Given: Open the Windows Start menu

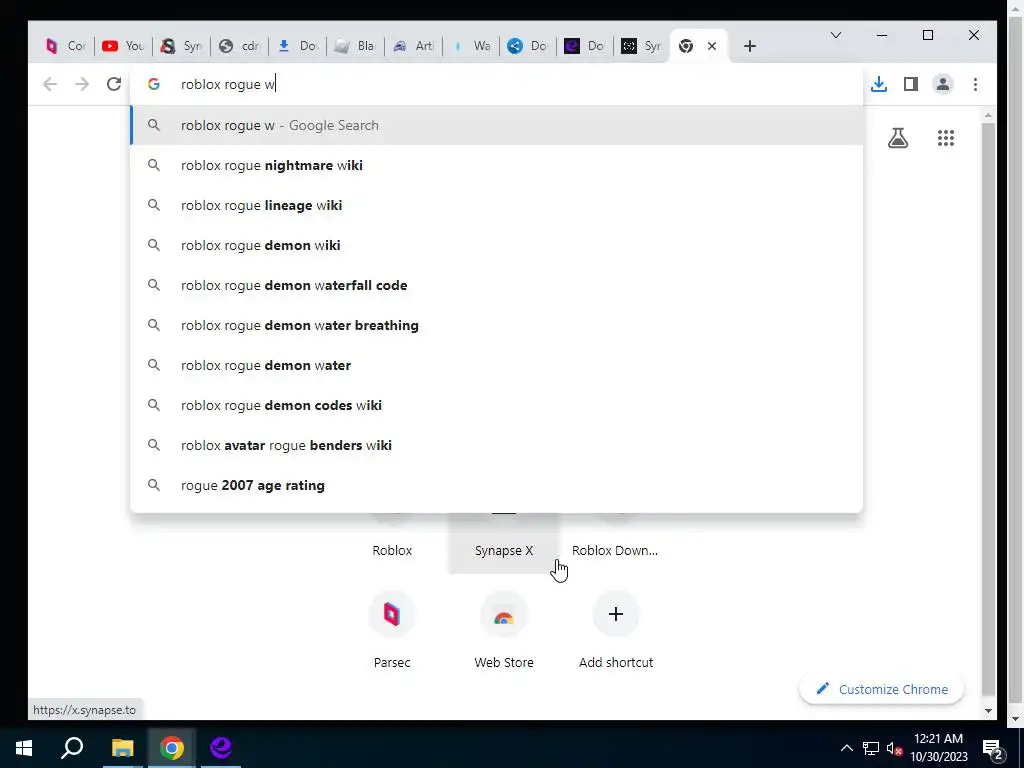Looking at the screenshot, I should point(24,748).
